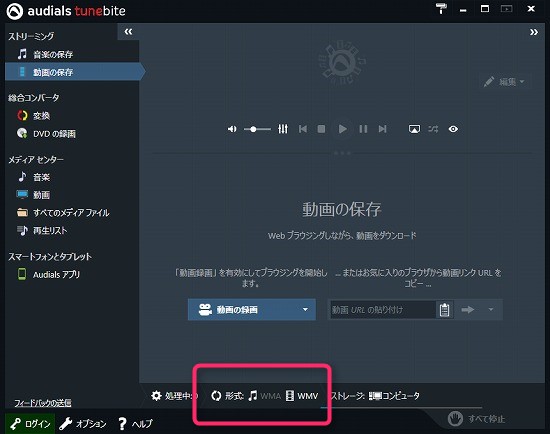Click the play button
The image size is (550, 434).
(x=342, y=129)
